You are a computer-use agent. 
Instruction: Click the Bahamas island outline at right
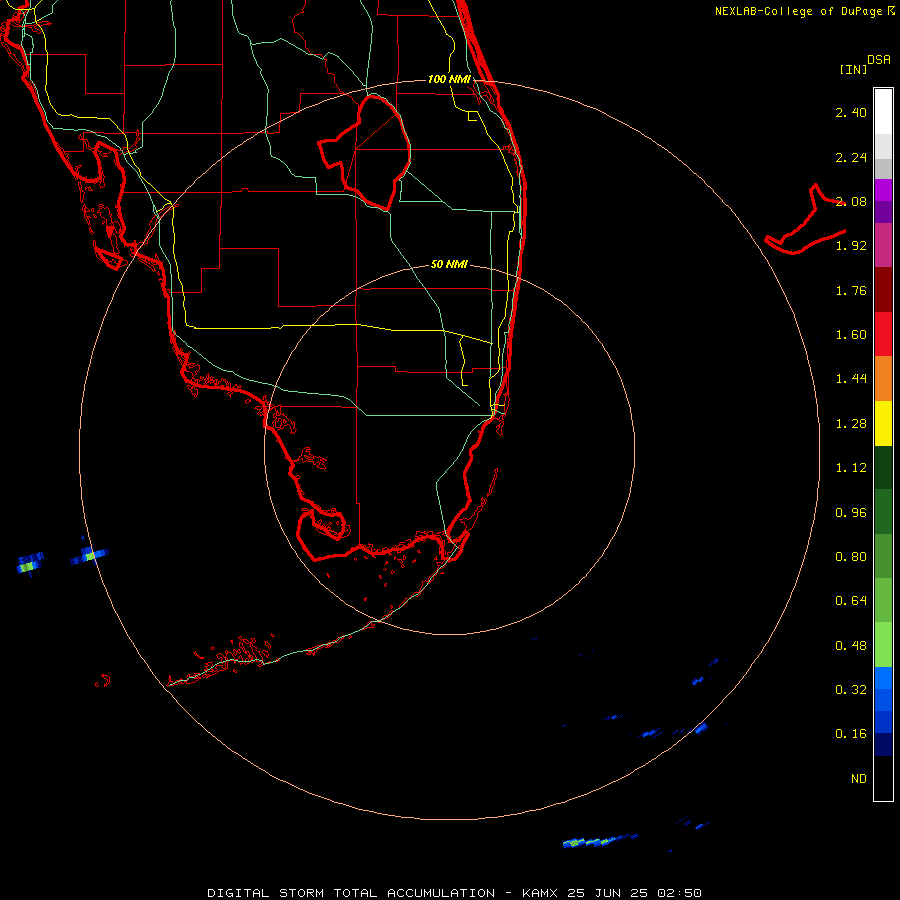click(x=805, y=219)
